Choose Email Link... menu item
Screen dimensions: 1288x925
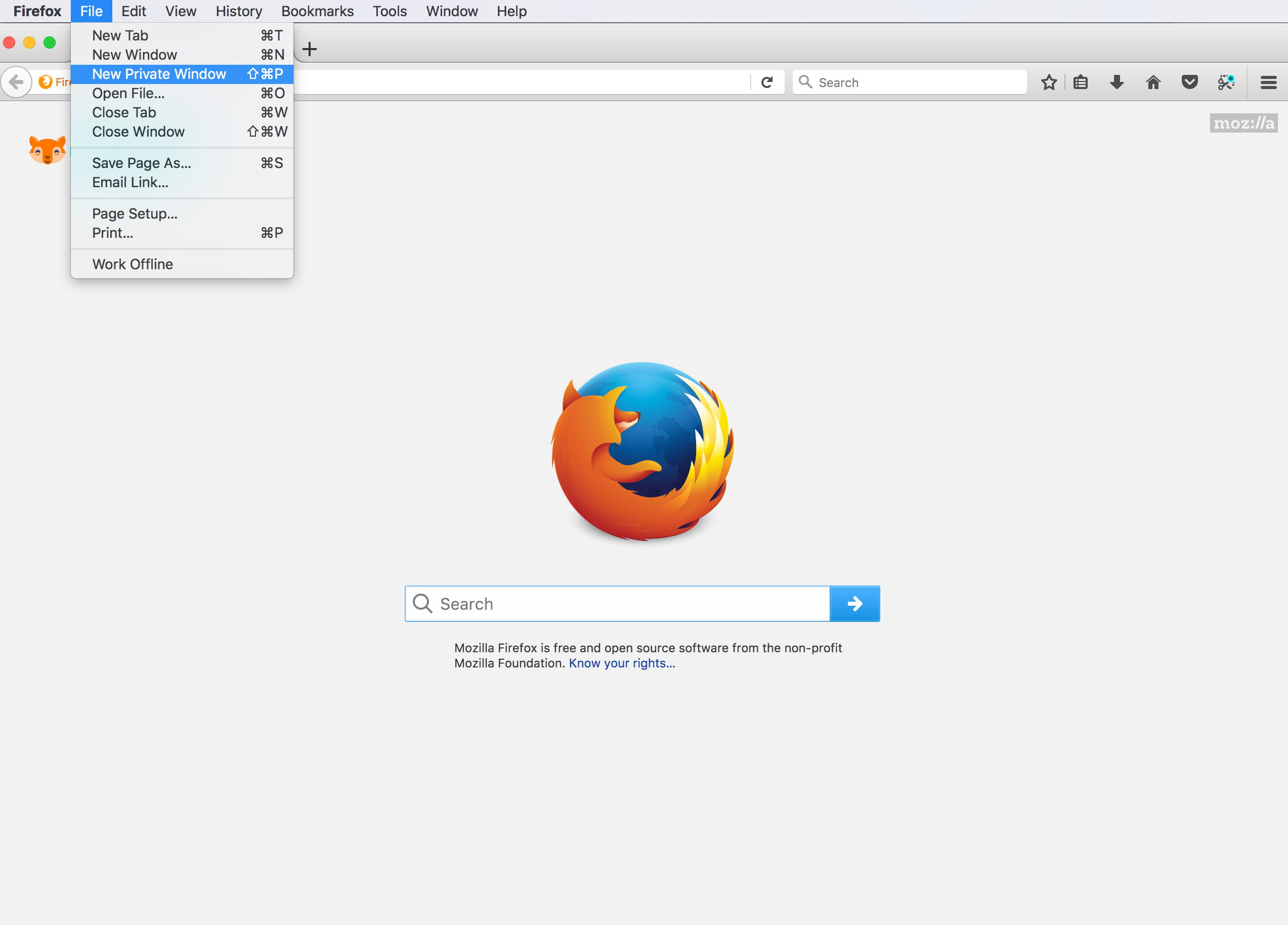click(x=182, y=182)
